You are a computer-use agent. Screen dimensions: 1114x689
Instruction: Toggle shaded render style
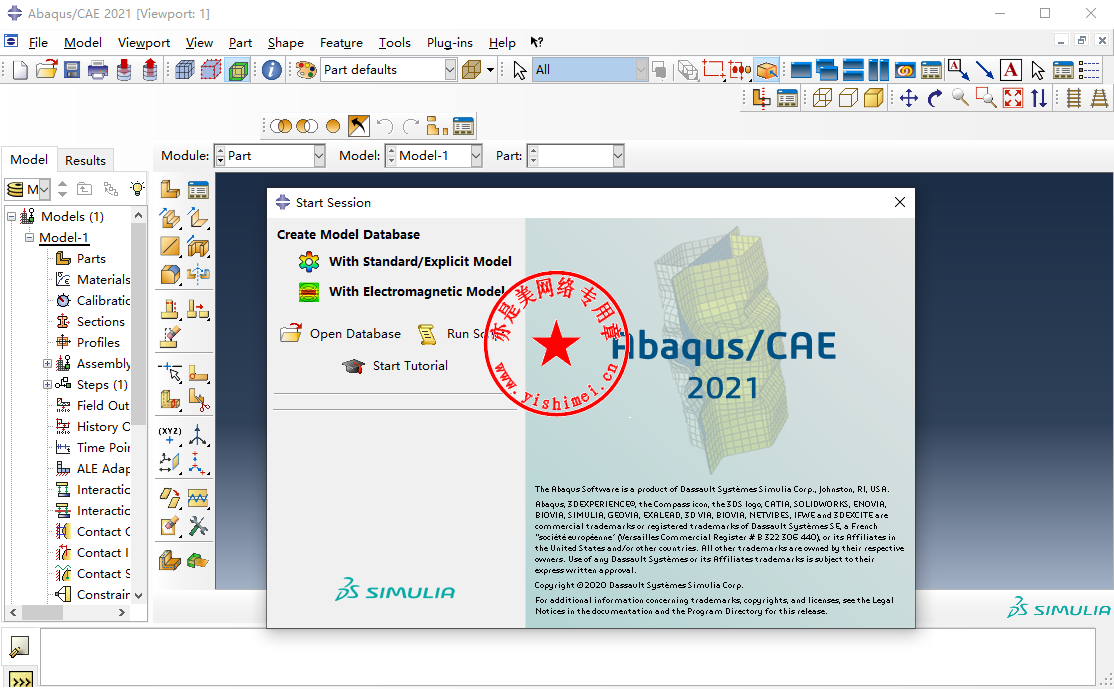coord(874,98)
